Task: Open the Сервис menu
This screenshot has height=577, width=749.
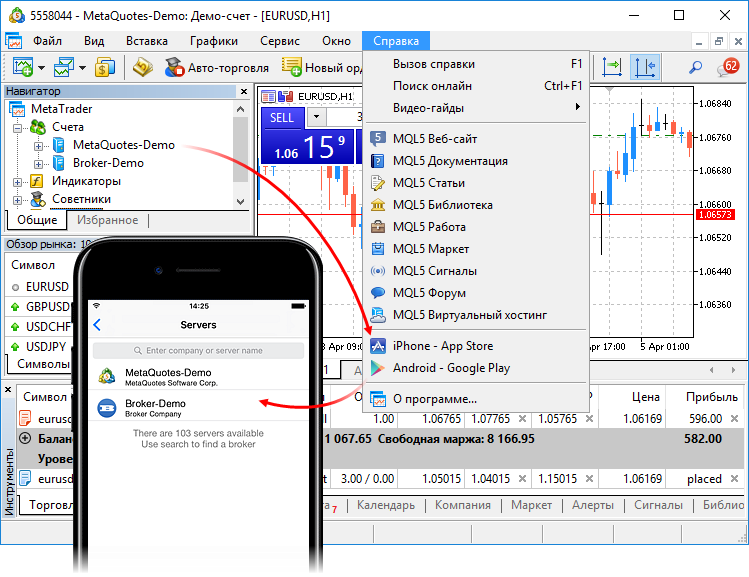Action: pyautogui.click(x=280, y=41)
